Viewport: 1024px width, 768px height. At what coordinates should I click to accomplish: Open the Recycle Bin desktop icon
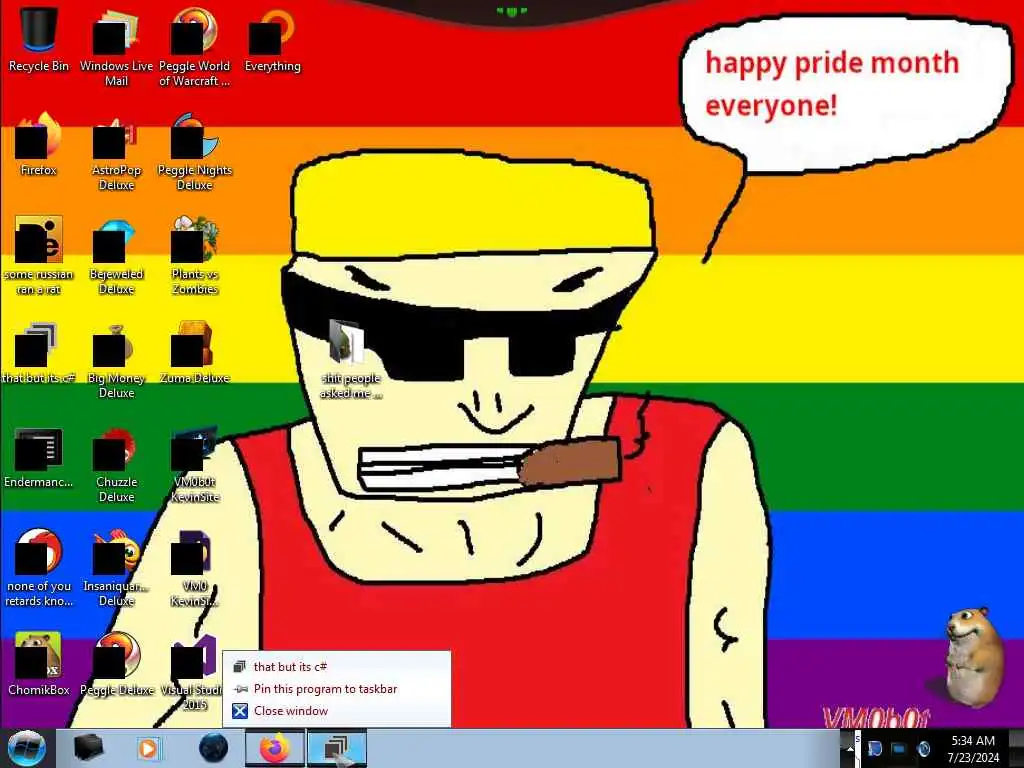point(39,39)
